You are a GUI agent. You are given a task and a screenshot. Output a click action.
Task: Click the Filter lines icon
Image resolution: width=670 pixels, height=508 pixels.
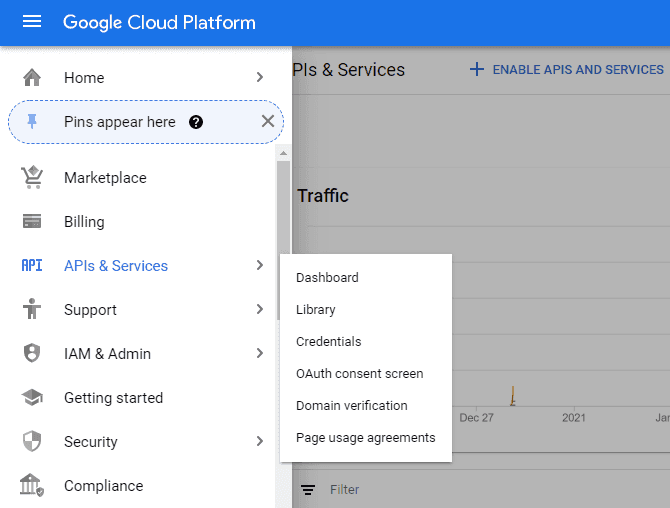point(308,490)
